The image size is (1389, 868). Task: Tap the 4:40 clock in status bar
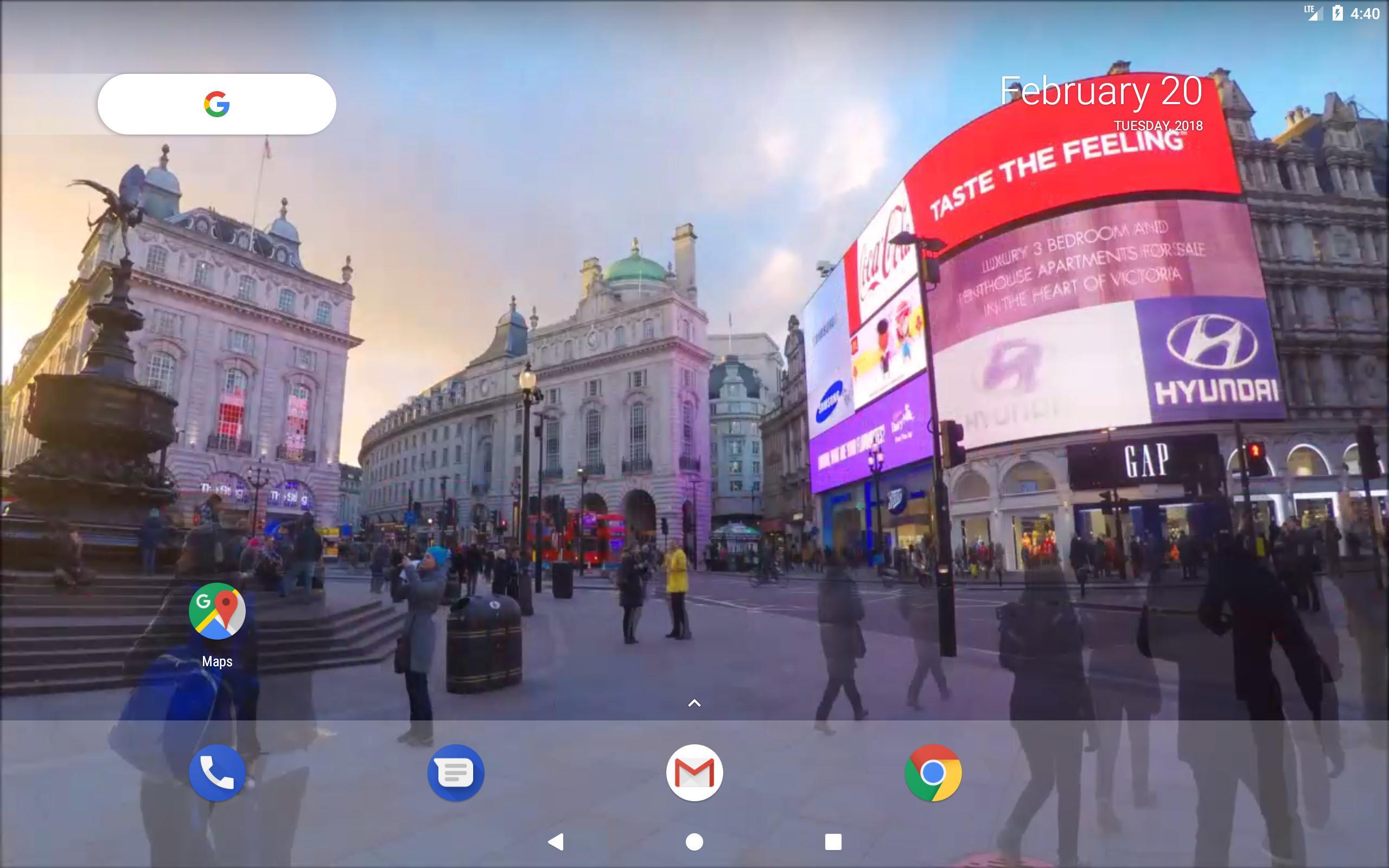point(1365,13)
